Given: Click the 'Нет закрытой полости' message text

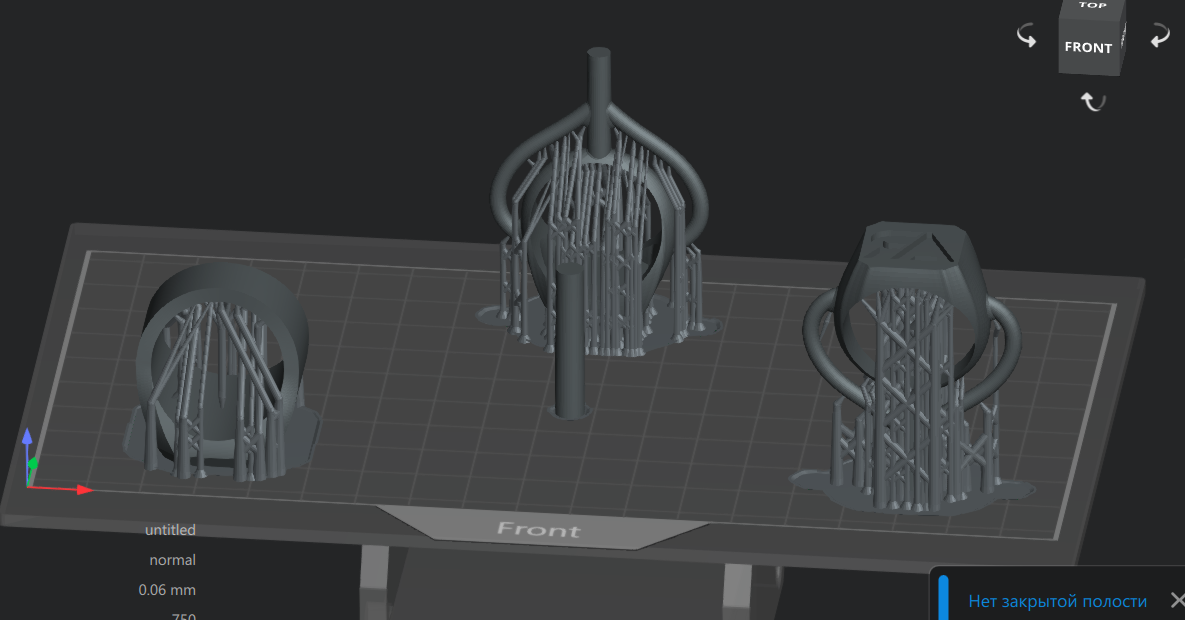Looking at the screenshot, I should click(1057, 601).
